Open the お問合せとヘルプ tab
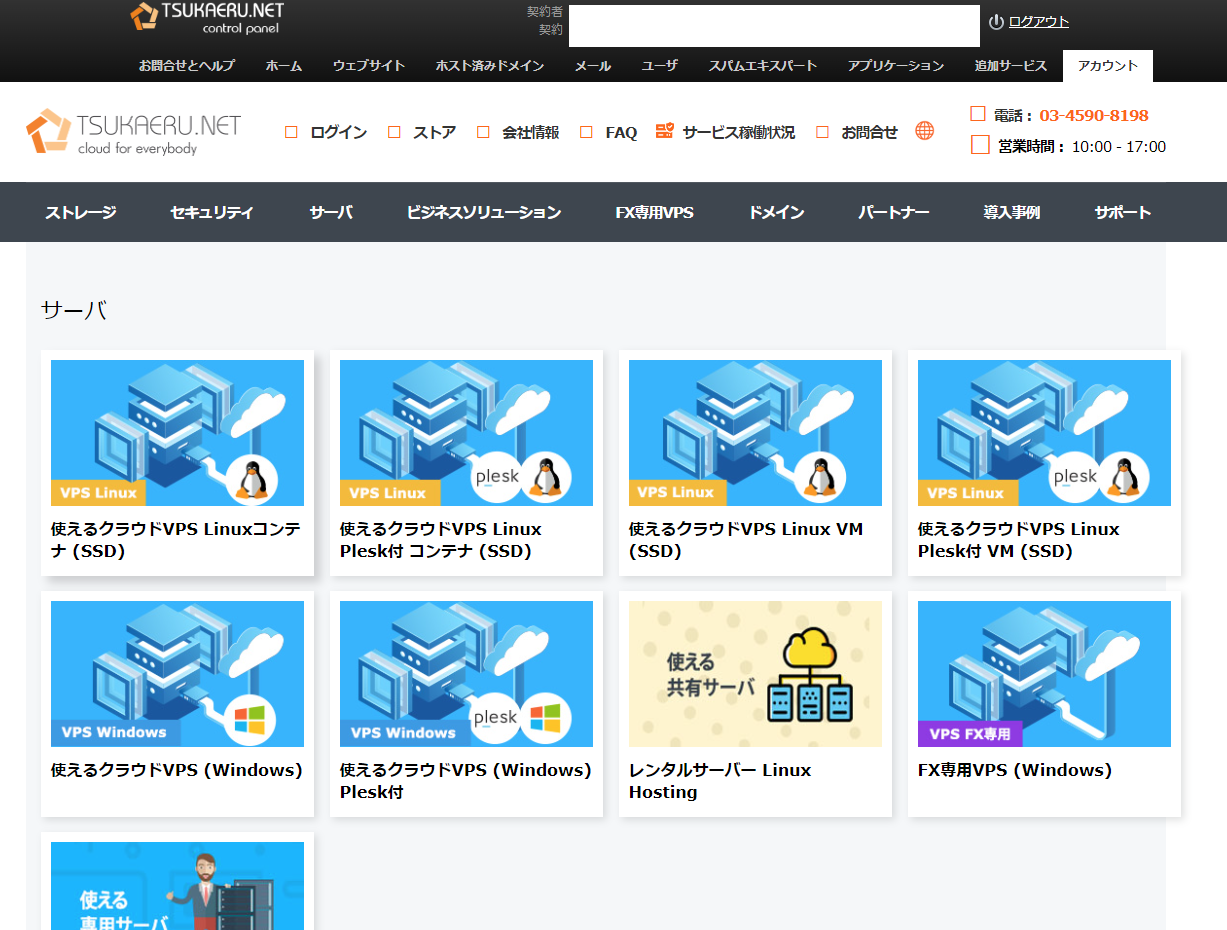 click(x=187, y=66)
